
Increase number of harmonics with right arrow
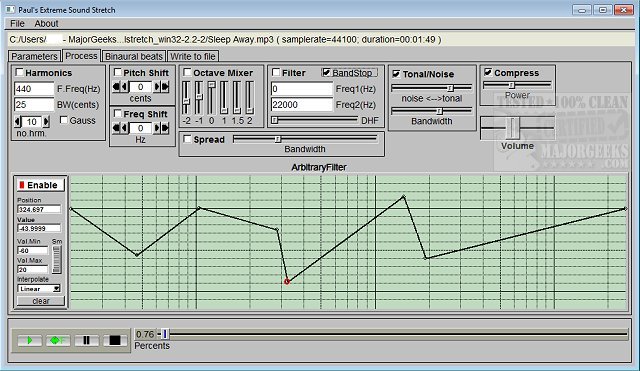[46, 121]
